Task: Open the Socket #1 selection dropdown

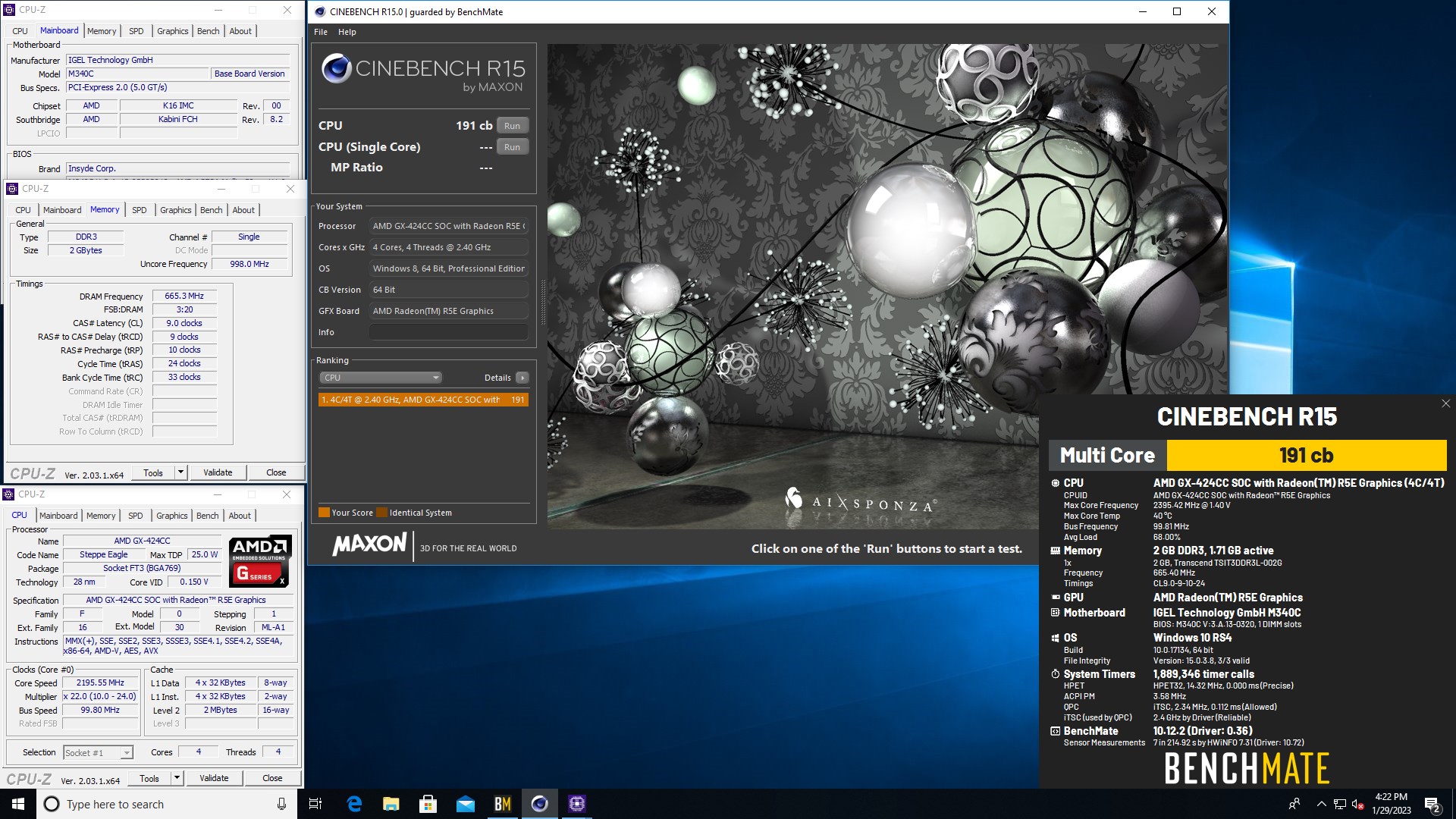Action: pyautogui.click(x=98, y=753)
